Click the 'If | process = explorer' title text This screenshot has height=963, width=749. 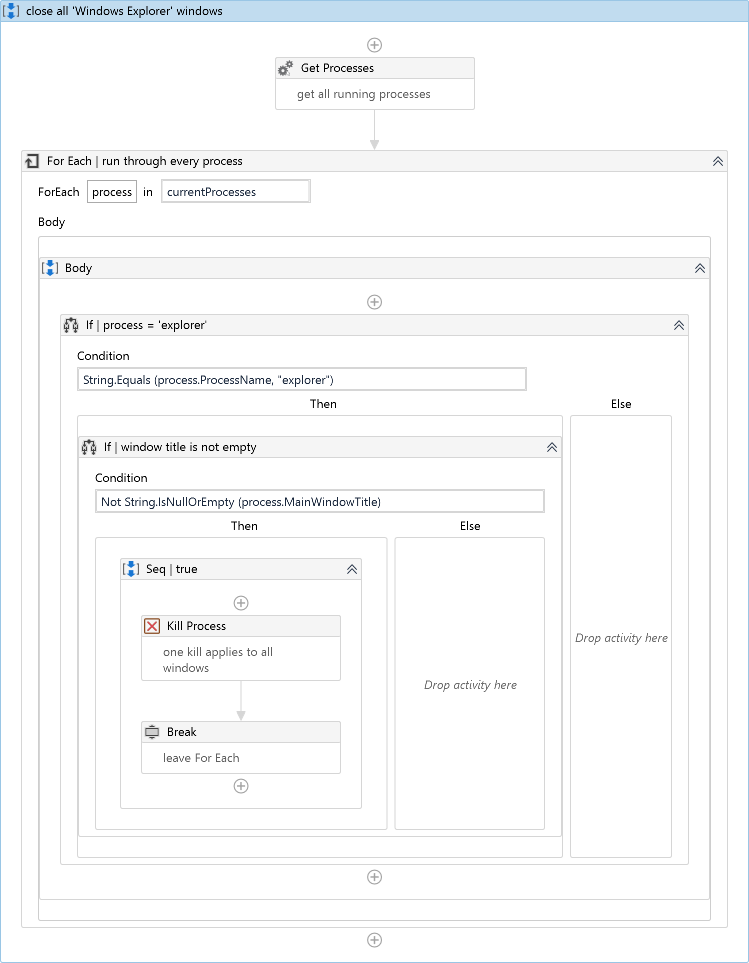pyautogui.click(x=146, y=325)
